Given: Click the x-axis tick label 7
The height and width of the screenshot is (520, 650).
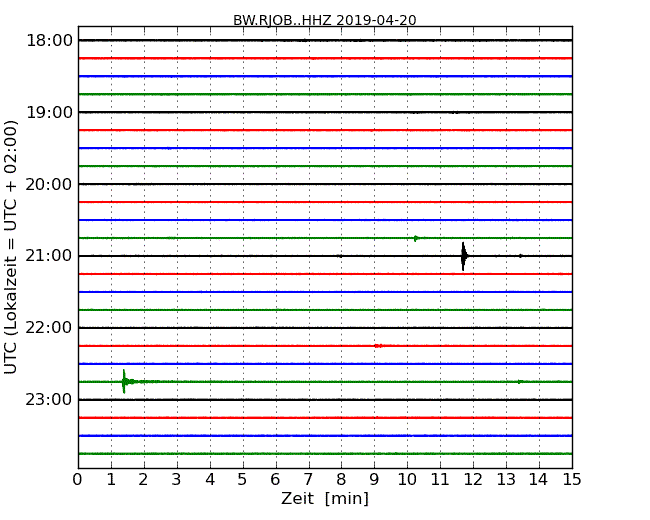Looking at the screenshot, I should pos(308,480).
